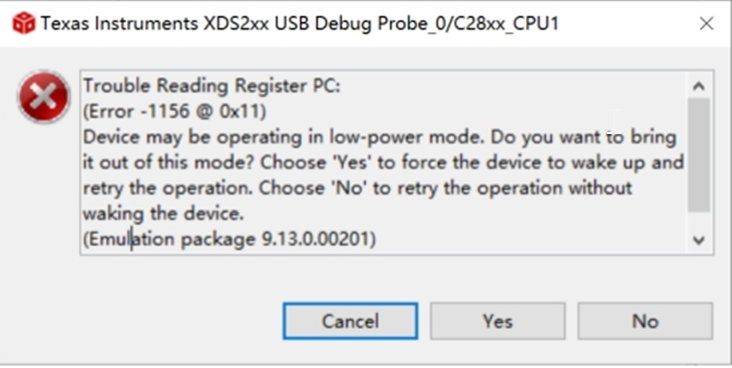
Task: Click the red error cross icon
Action: 43,97
